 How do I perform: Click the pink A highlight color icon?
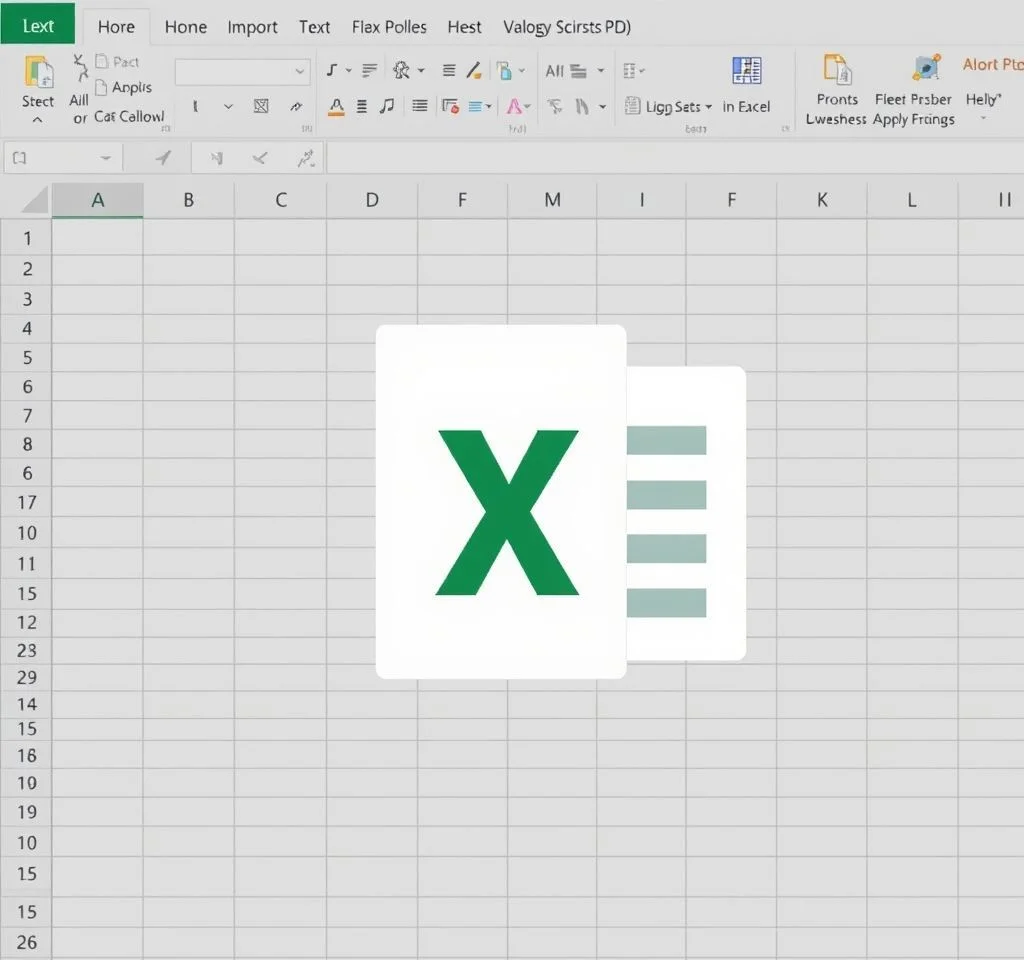coord(515,106)
